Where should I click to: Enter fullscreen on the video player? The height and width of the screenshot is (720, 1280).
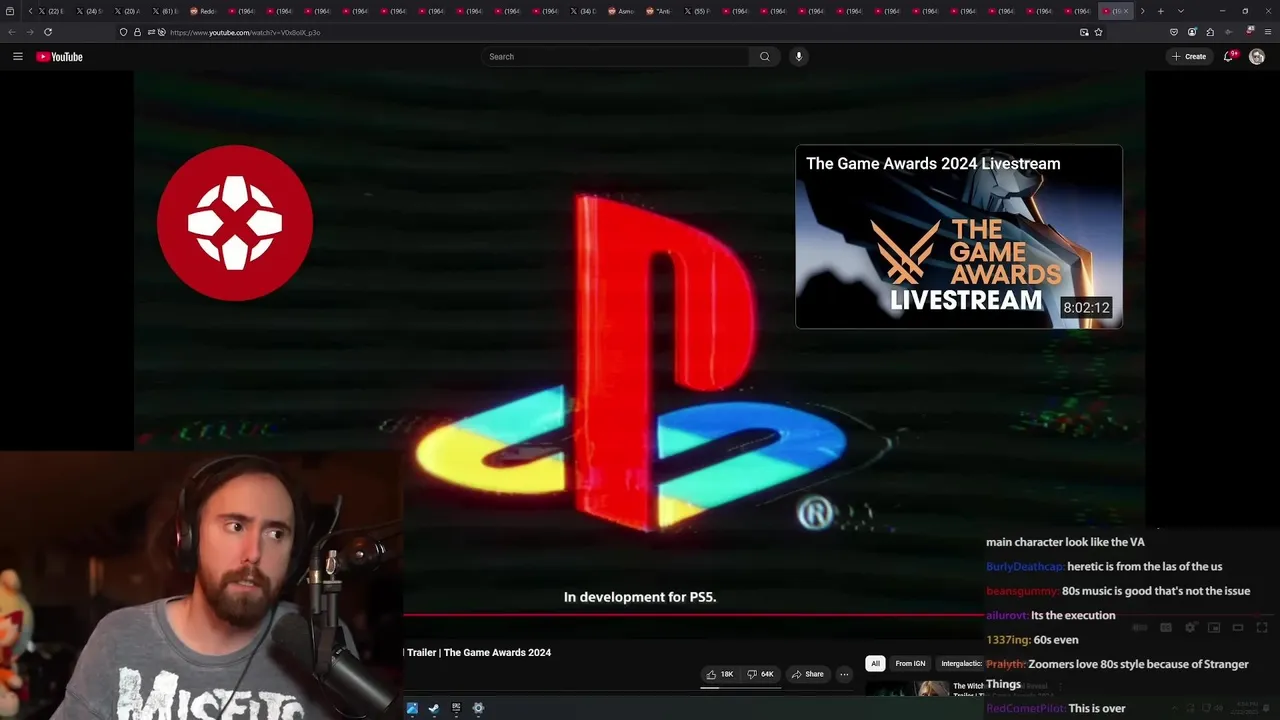[1262, 627]
